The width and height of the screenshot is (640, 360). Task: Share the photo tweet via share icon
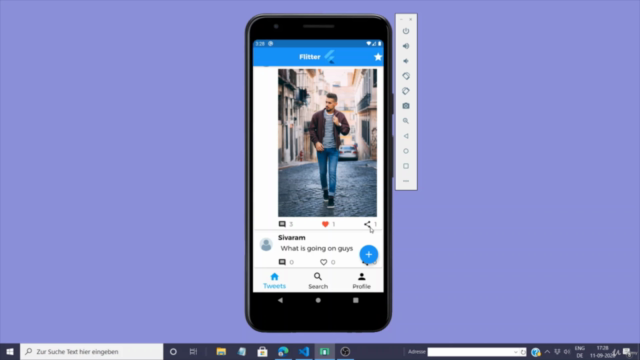tap(367, 224)
